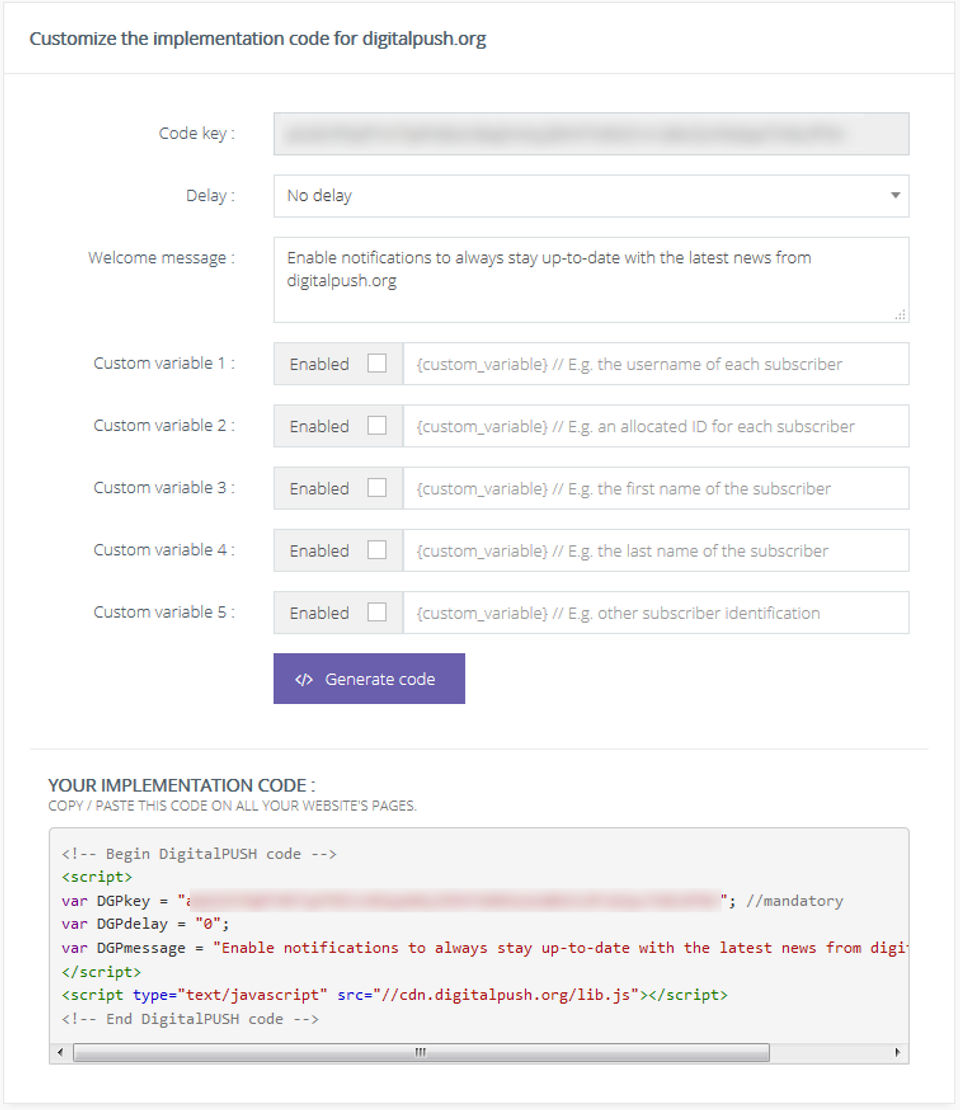Click the Custom variable 3 first name field
This screenshot has height=1110, width=960.
click(x=655, y=488)
